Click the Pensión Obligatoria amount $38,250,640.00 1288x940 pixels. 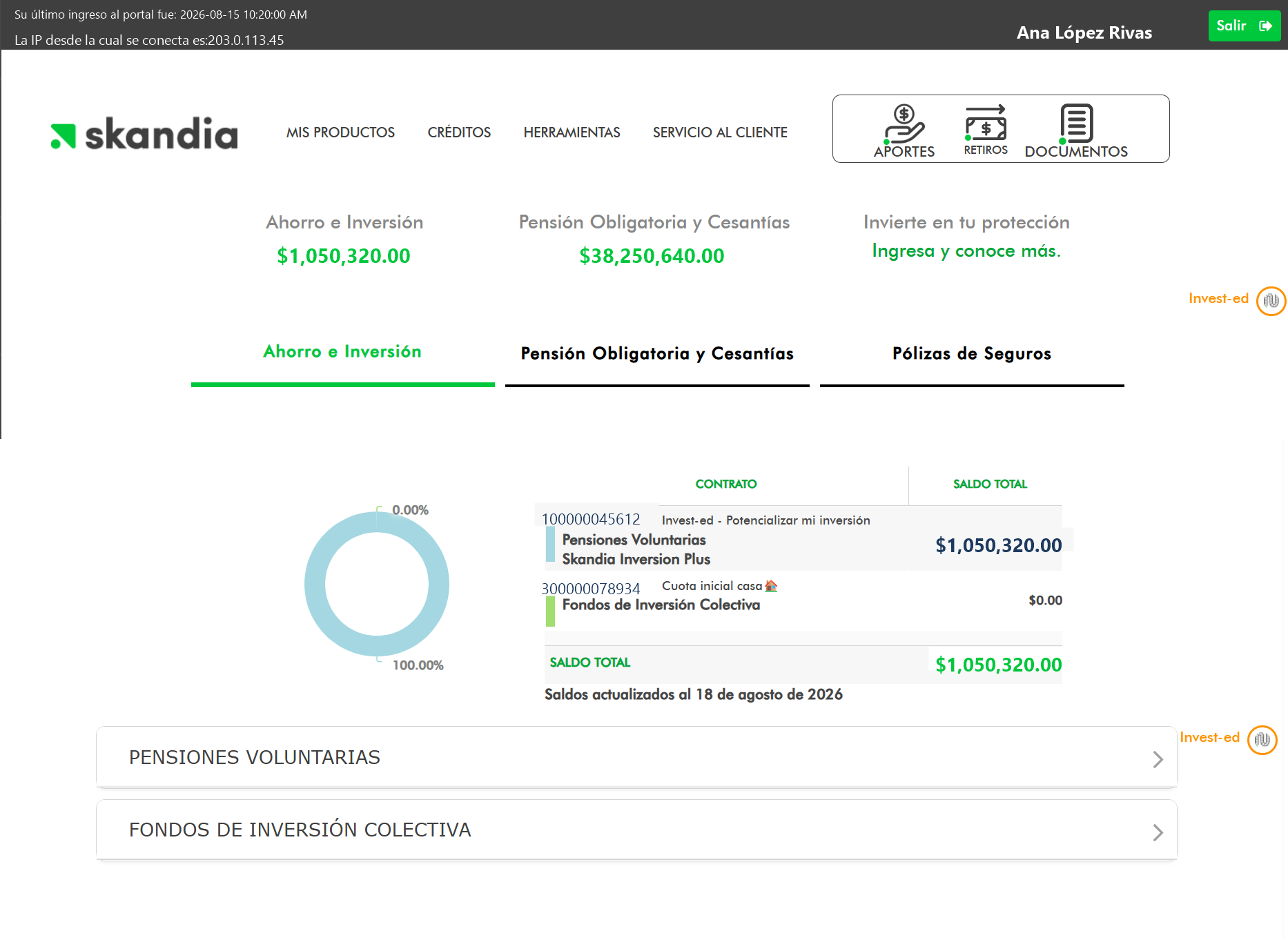pos(652,256)
